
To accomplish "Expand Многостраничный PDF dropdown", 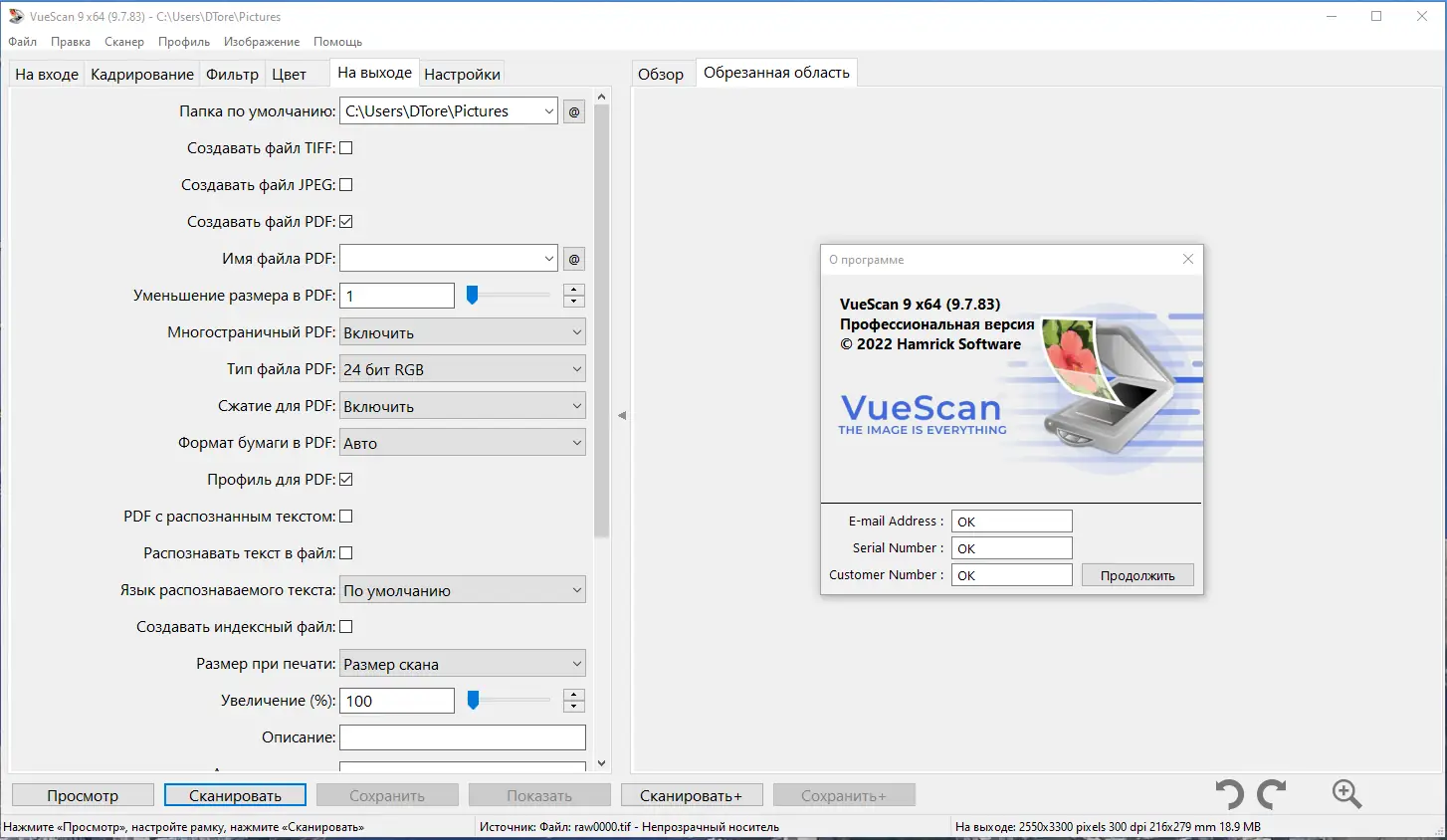I will point(463,332).
